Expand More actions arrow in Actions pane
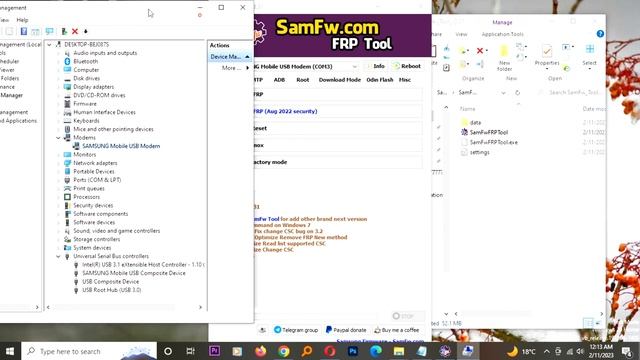 pyautogui.click(x=247, y=68)
